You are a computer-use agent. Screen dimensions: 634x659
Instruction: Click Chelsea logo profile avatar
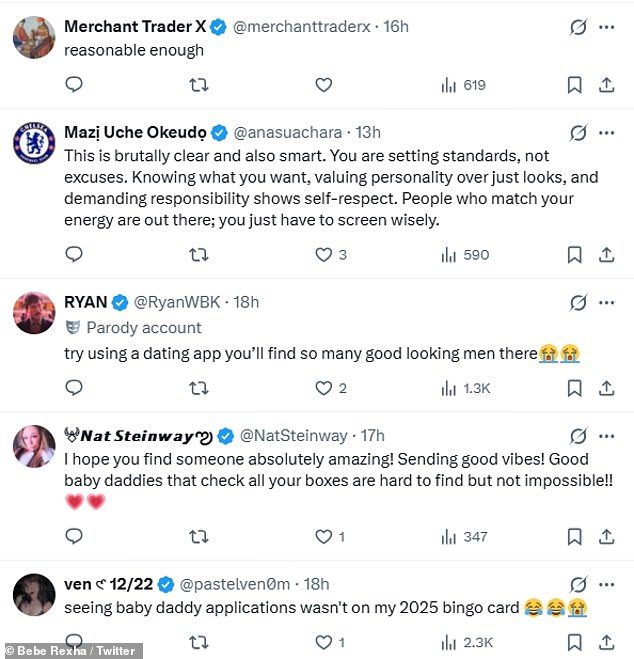click(x=33, y=143)
